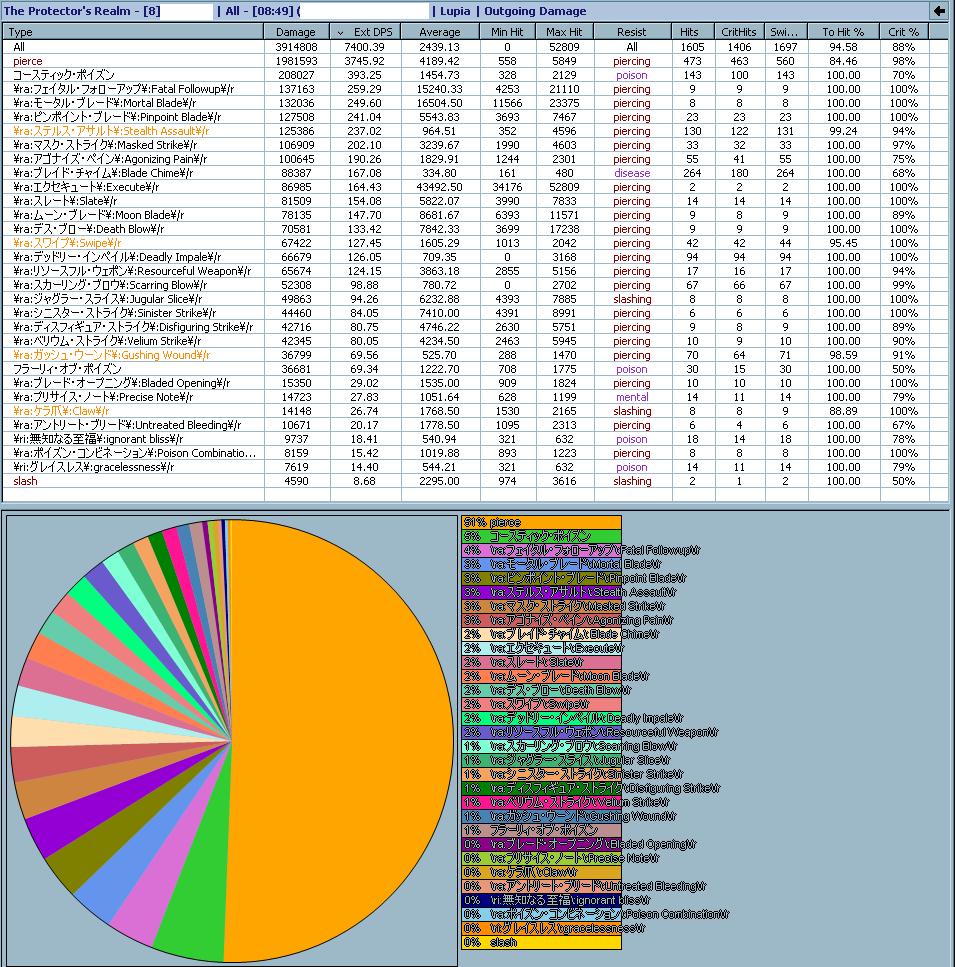Select the ignorant bliss row

coord(475,439)
